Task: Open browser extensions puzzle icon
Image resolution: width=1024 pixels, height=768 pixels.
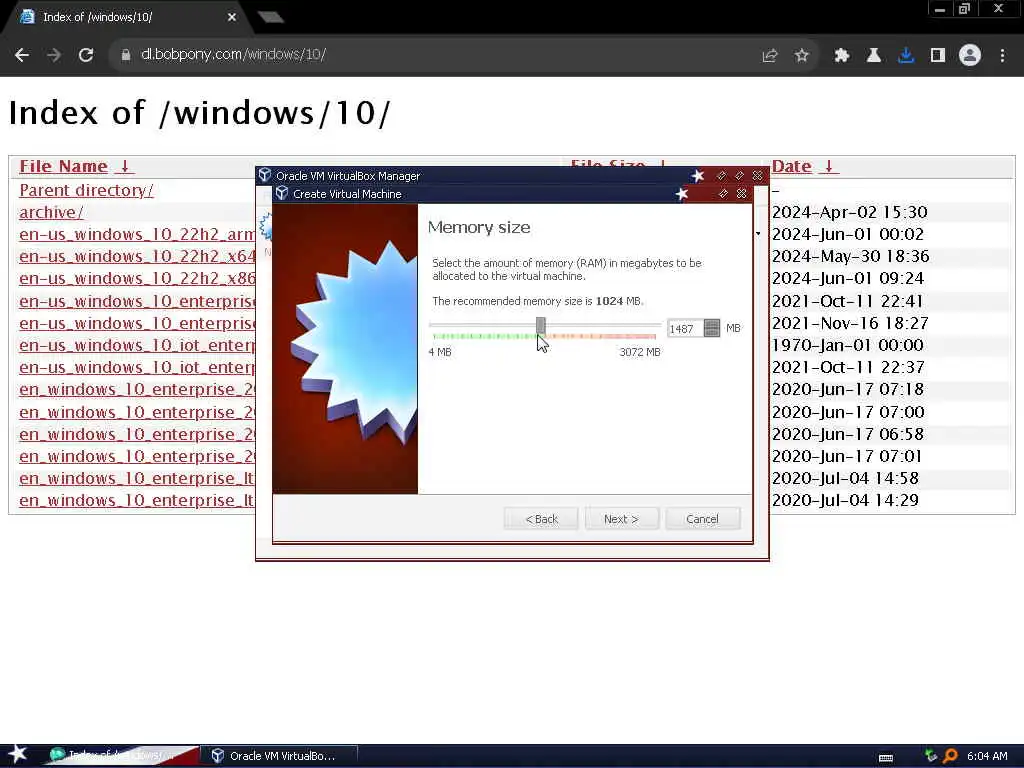Action: tap(842, 56)
